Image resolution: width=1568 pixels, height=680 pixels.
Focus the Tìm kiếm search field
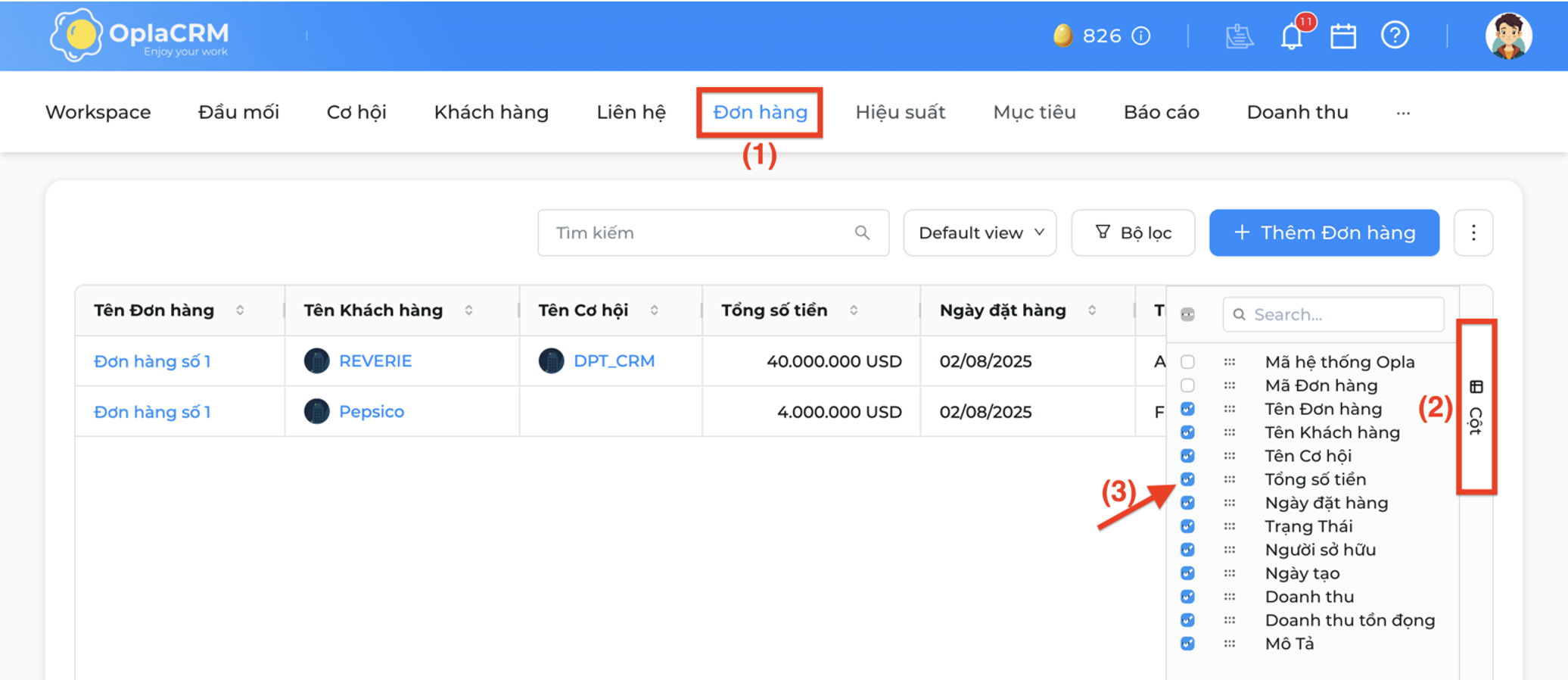tap(713, 232)
